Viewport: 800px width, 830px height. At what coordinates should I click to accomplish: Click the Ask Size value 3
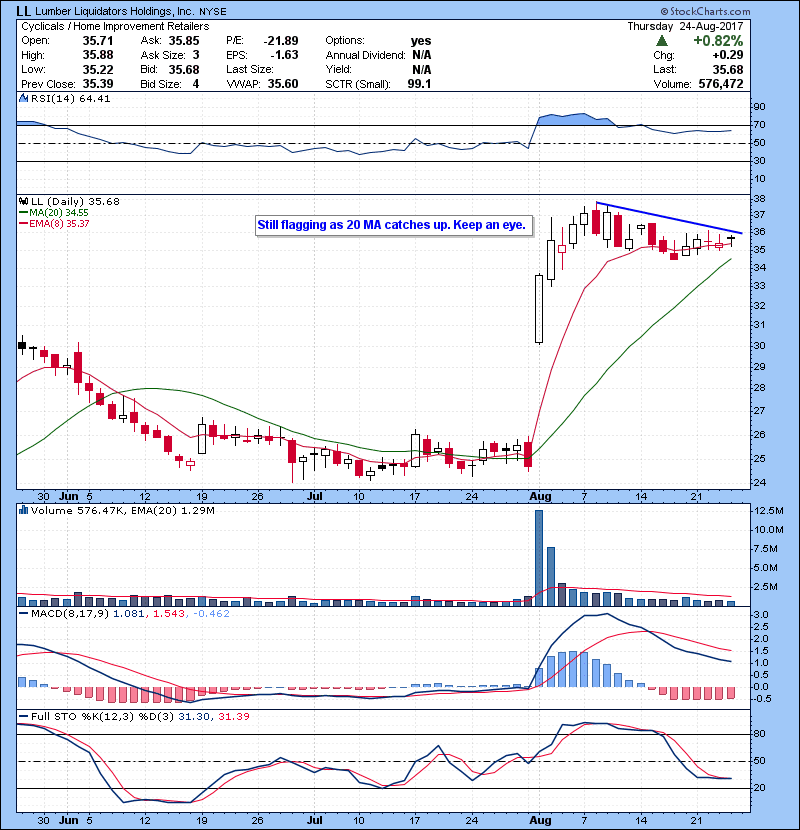[196, 55]
